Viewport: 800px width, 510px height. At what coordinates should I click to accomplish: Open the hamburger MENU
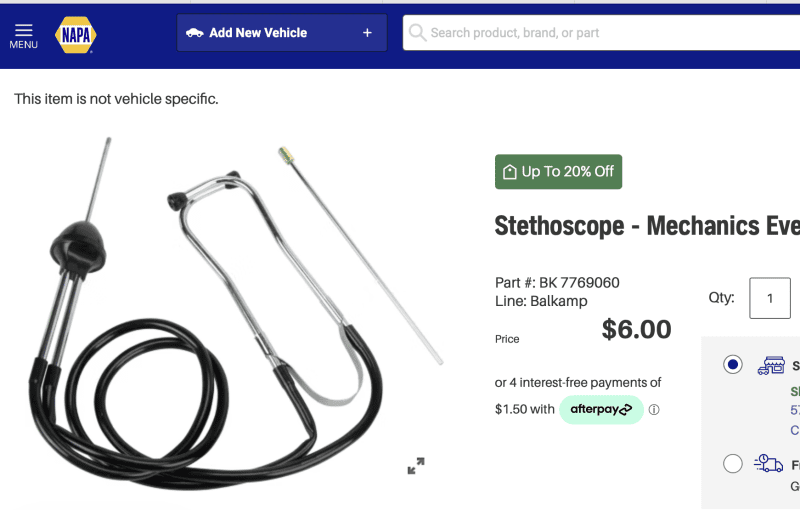23,35
